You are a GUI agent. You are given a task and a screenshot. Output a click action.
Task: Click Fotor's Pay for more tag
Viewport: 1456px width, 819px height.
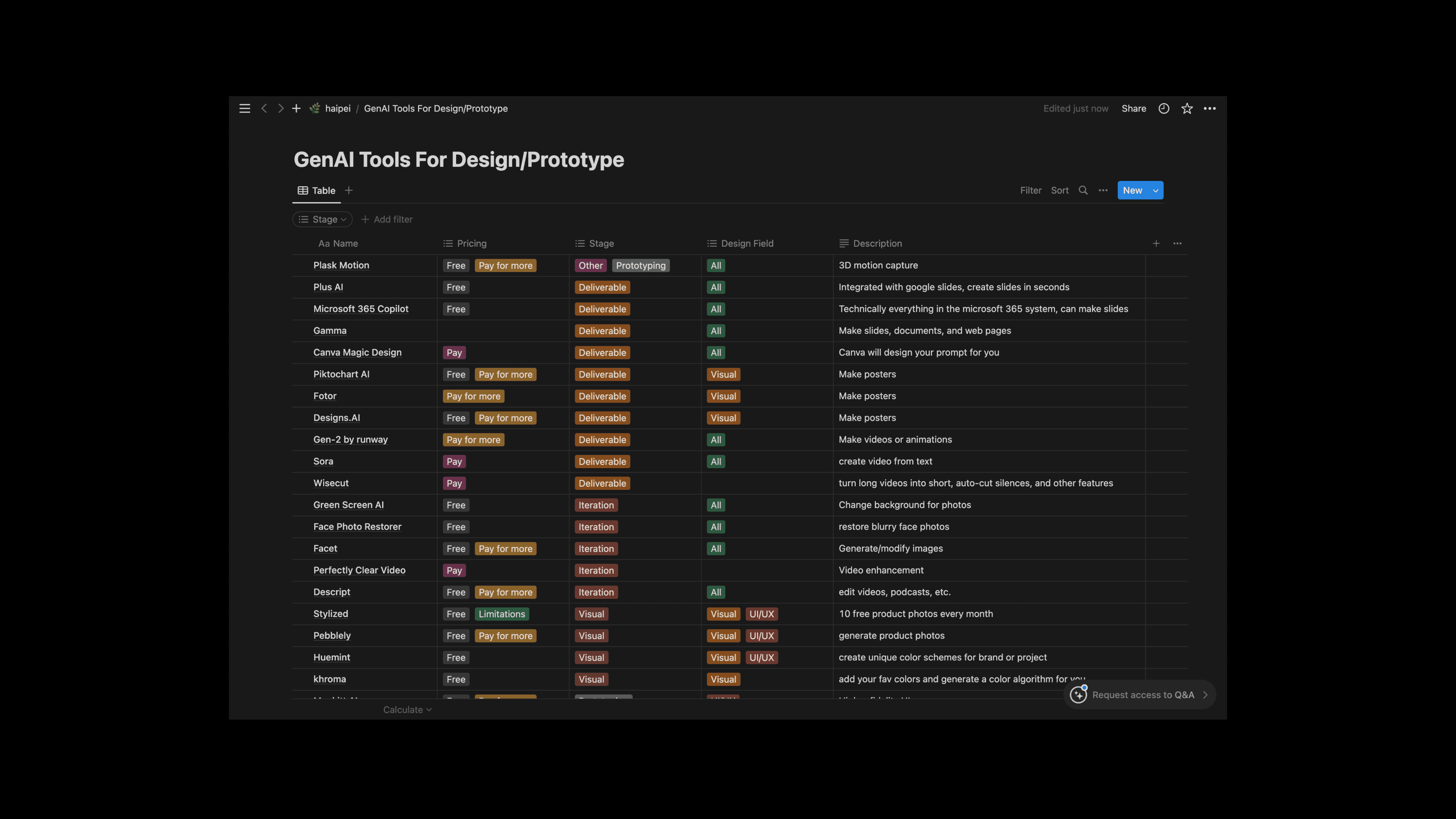(x=473, y=396)
